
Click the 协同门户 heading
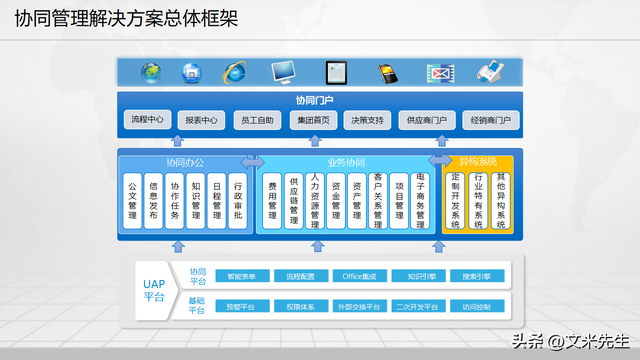pyautogui.click(x=314, y=100)
